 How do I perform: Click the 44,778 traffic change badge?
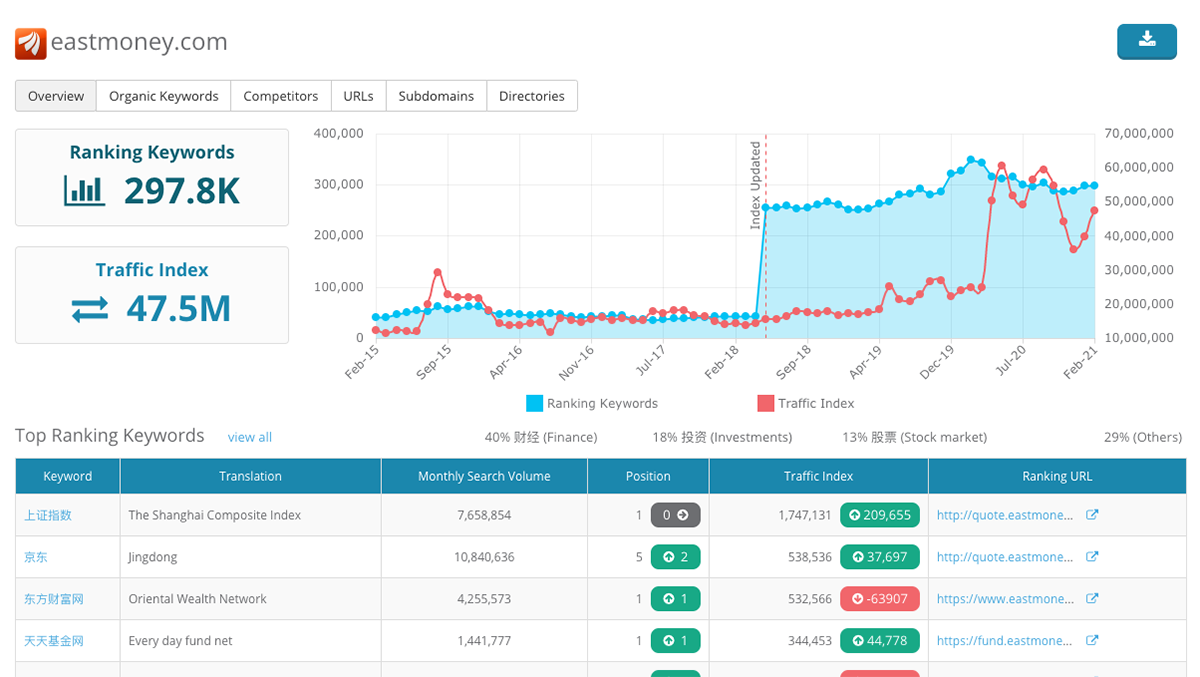[880, 641]
